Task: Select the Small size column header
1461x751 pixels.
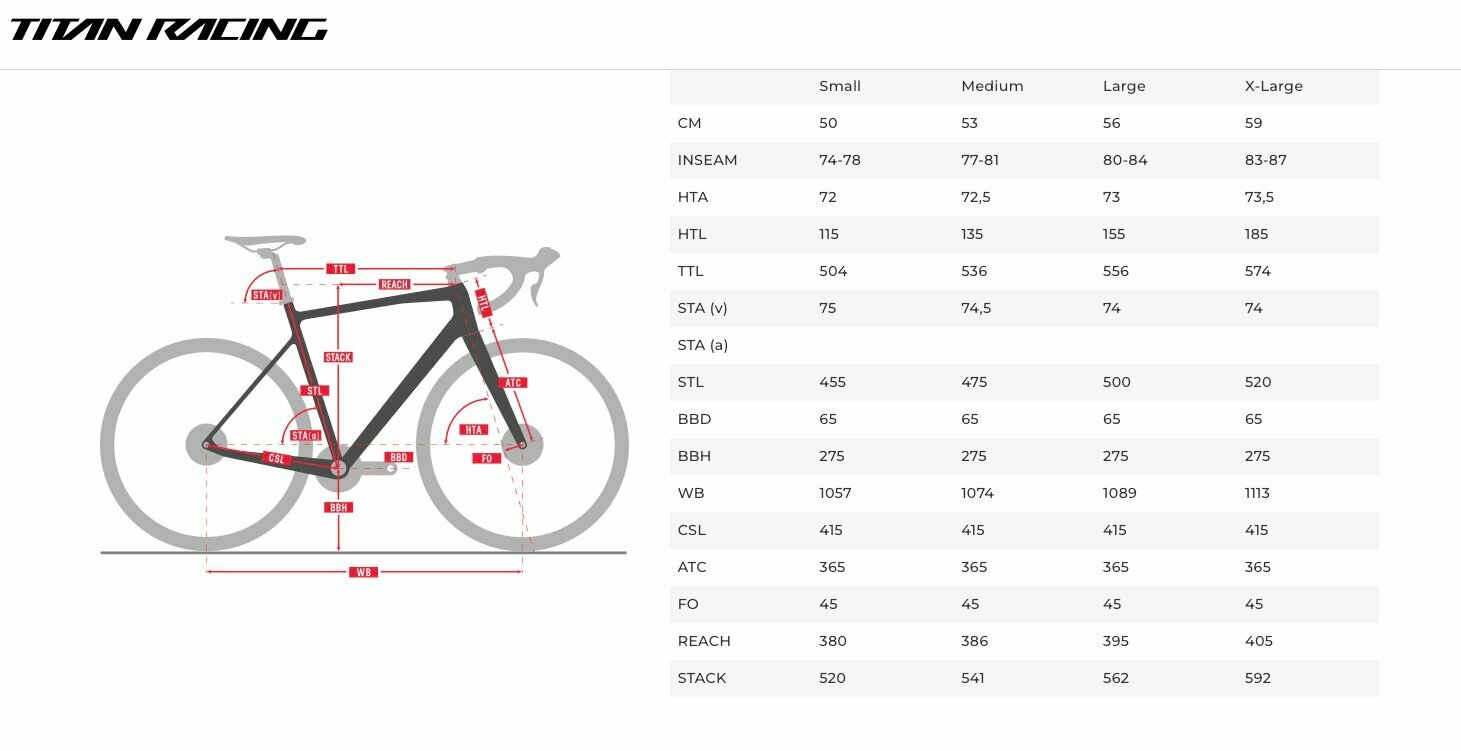Action: point(840,86)
